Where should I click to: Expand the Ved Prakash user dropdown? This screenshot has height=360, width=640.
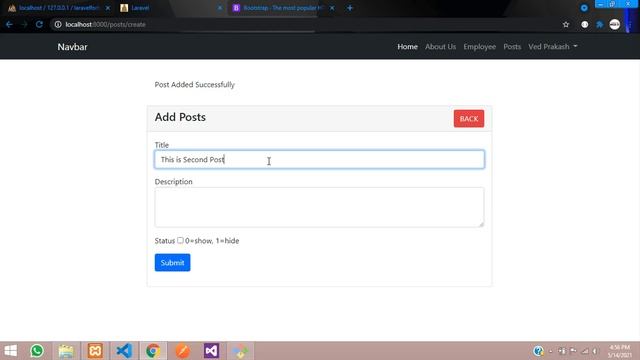pos(553,47)
